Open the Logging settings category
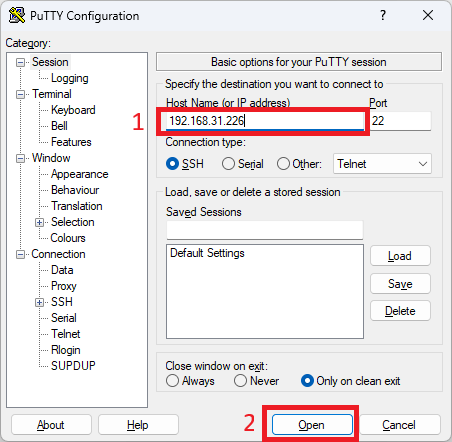The width and height of the screenshot is (452, 442). point(69,78)
